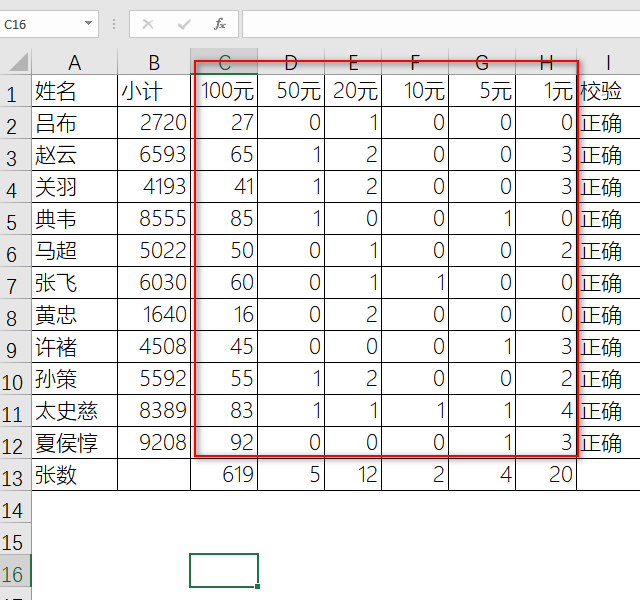Select row 5 header
The image size is (640, 600).
[16, 219]
